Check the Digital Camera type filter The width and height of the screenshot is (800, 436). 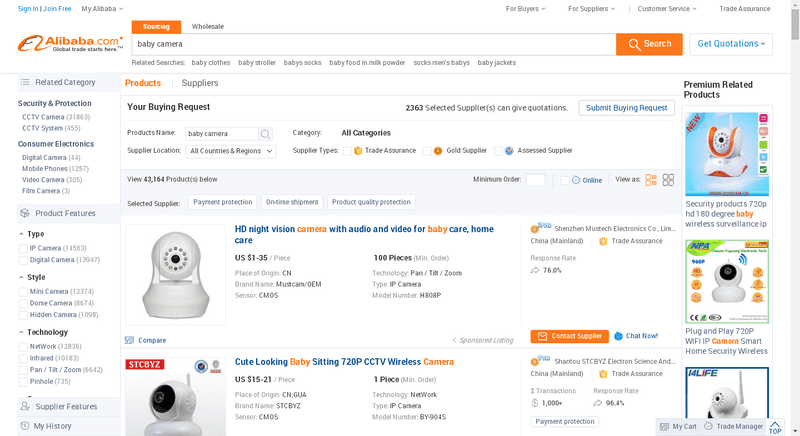point(23,260)
